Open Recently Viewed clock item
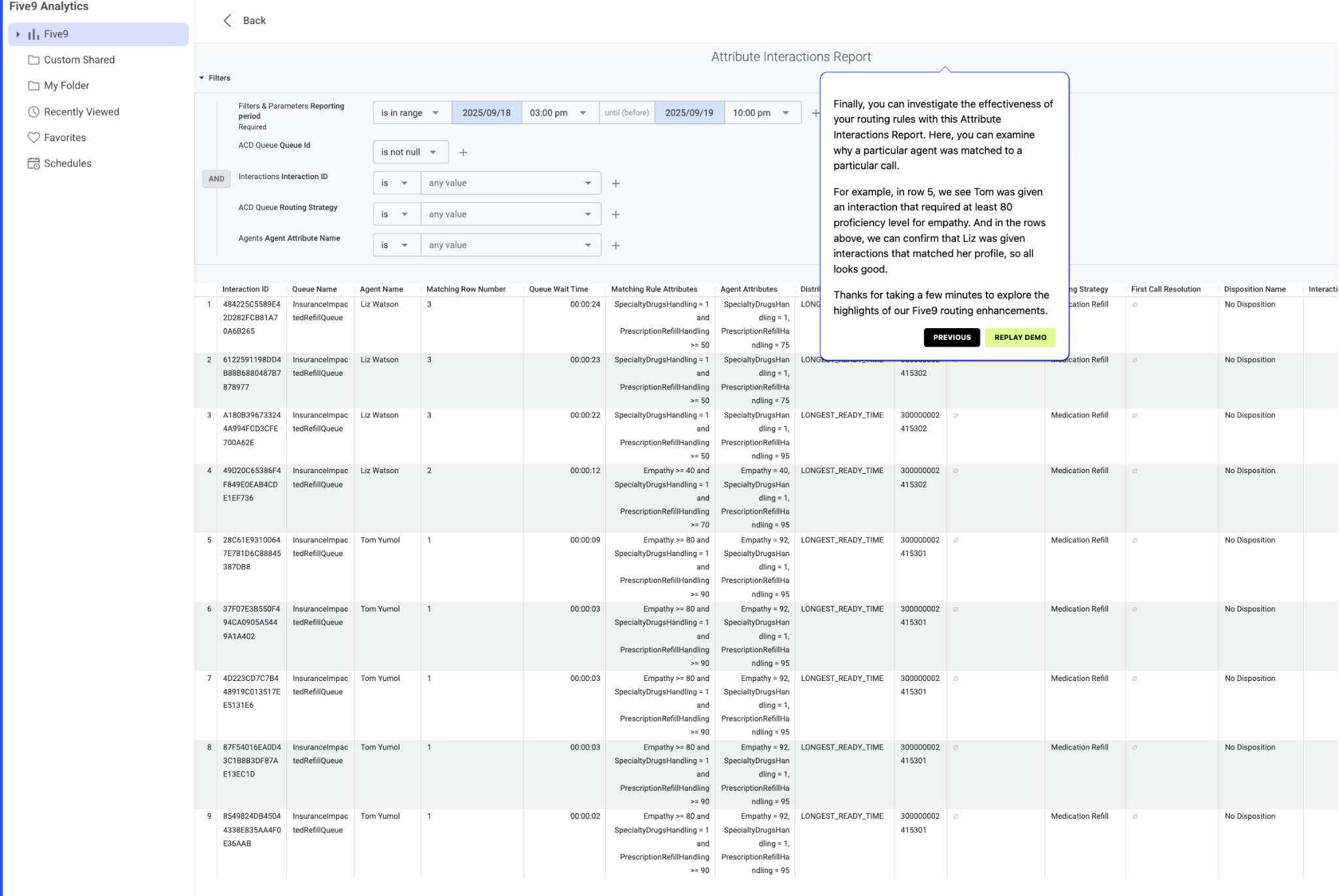 81,112
